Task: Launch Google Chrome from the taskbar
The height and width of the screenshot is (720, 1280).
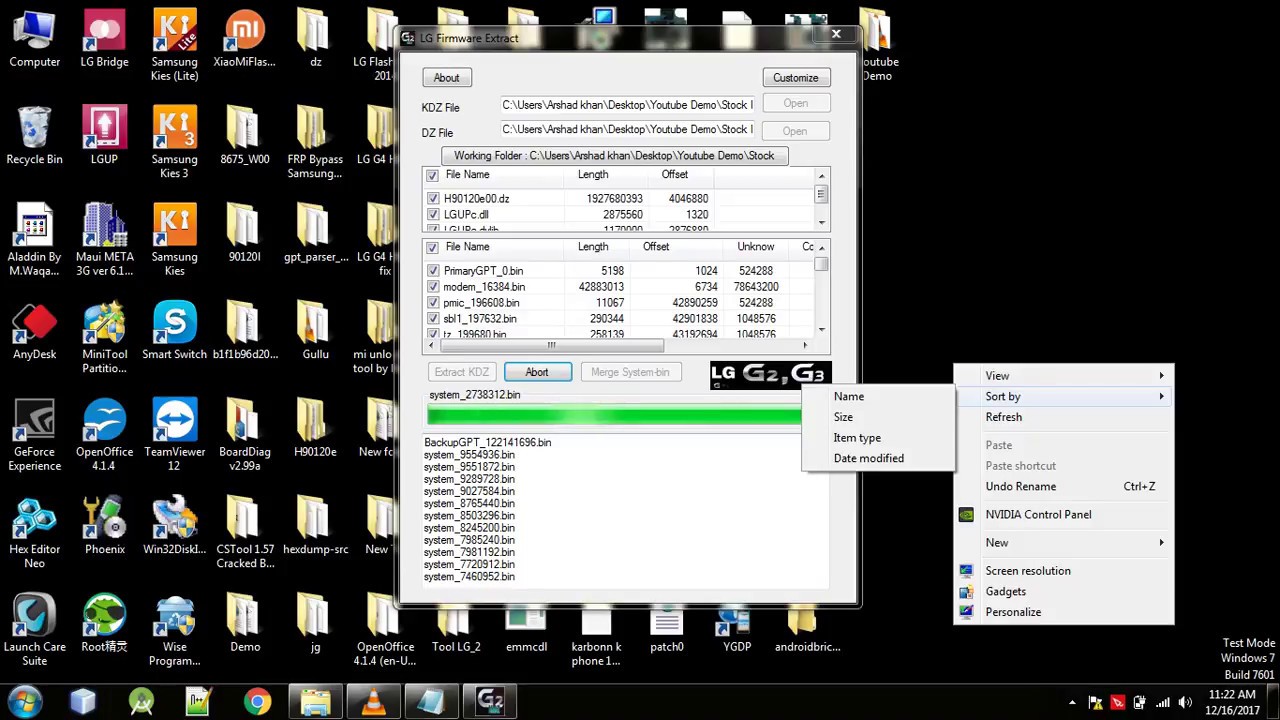Action: click(257, 702)
